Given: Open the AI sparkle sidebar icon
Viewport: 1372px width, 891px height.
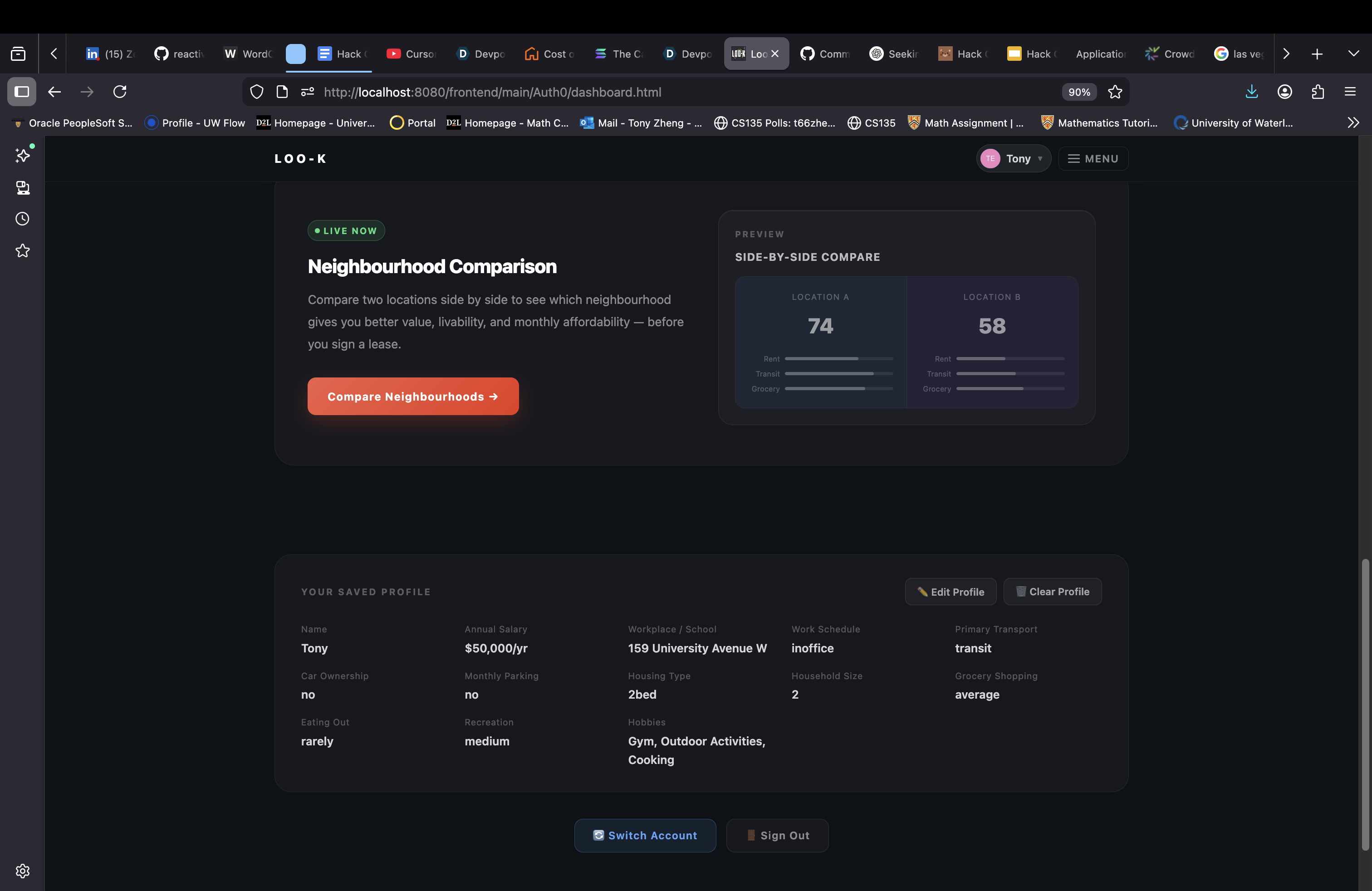Looking at the screenshot, I should pyautogui.click(x=23, y=155).
